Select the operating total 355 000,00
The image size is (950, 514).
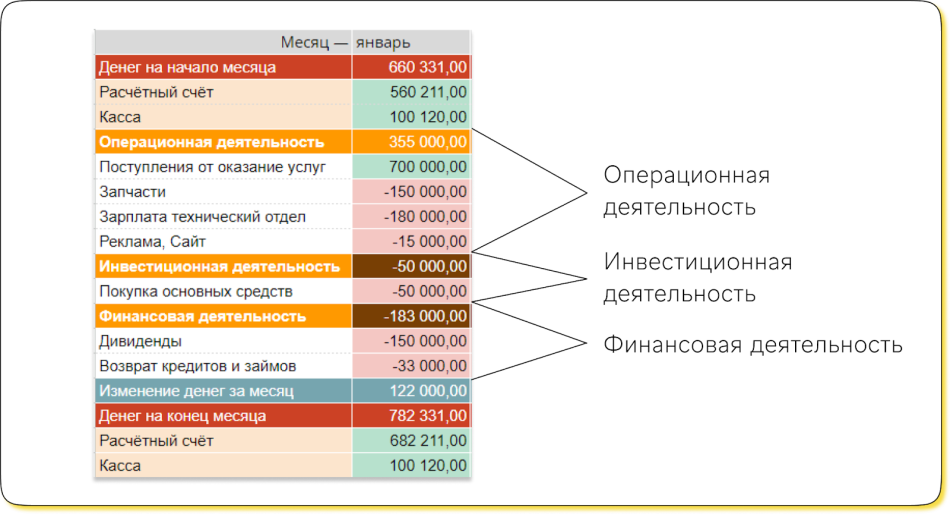411,142
